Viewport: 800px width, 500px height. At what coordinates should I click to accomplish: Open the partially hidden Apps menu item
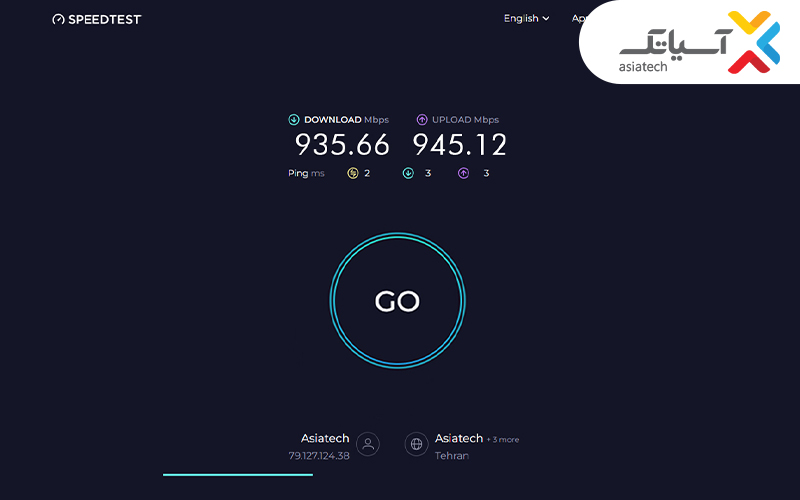(579, 18)
